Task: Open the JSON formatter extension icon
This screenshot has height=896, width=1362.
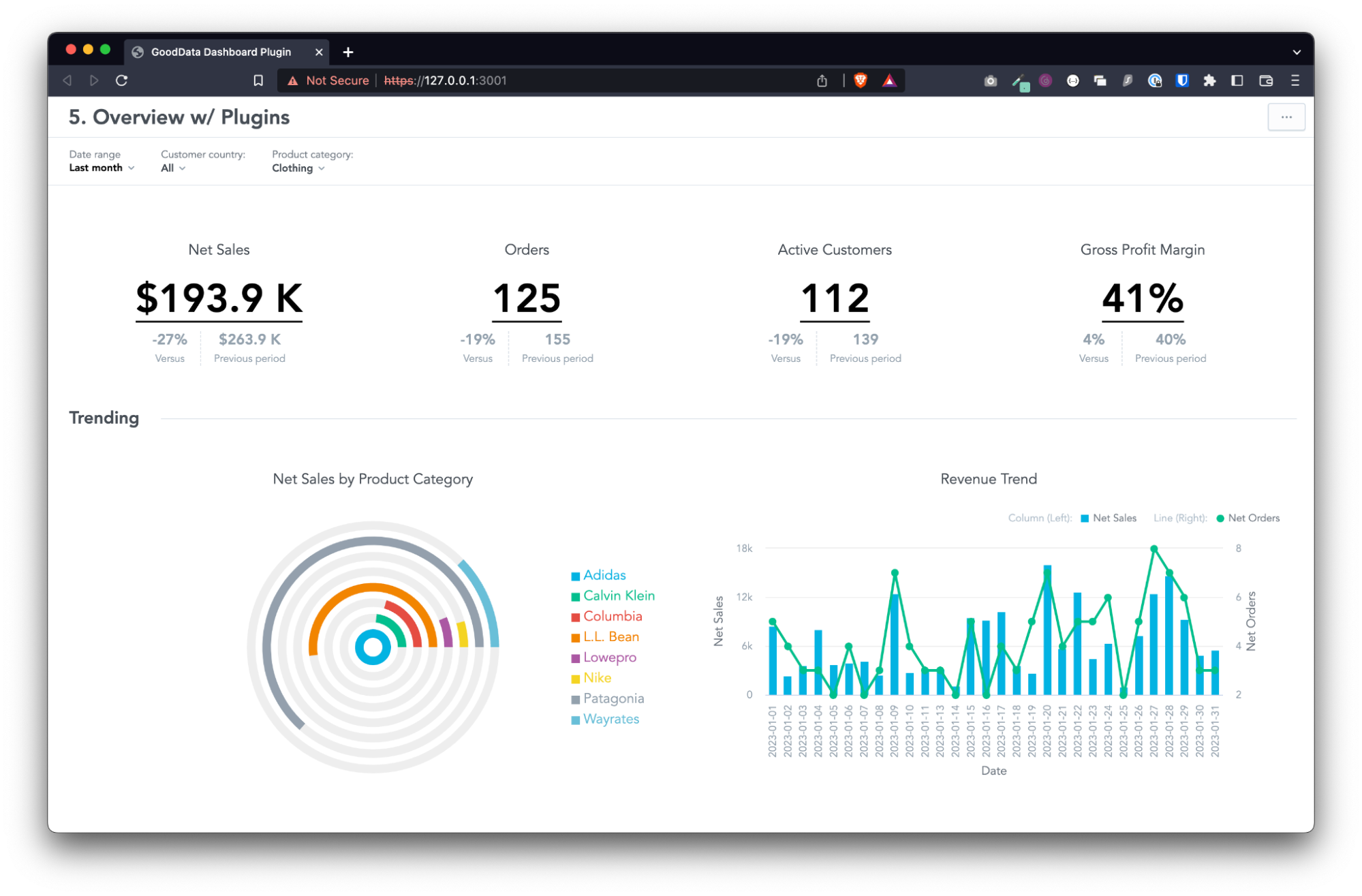Action: 1073,80
